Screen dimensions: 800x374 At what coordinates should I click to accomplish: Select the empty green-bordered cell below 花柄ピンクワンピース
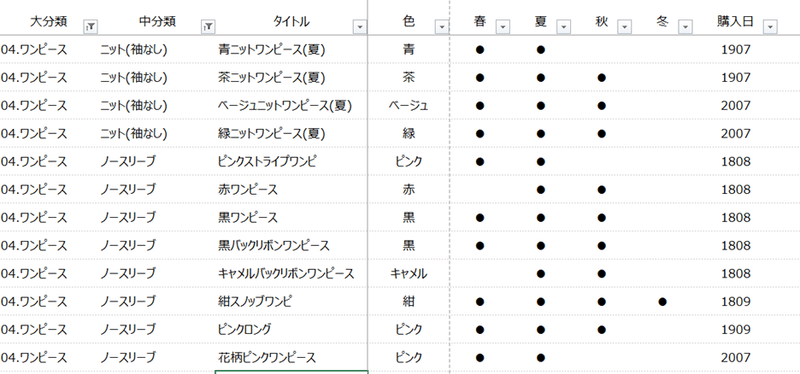coord(291,372)
